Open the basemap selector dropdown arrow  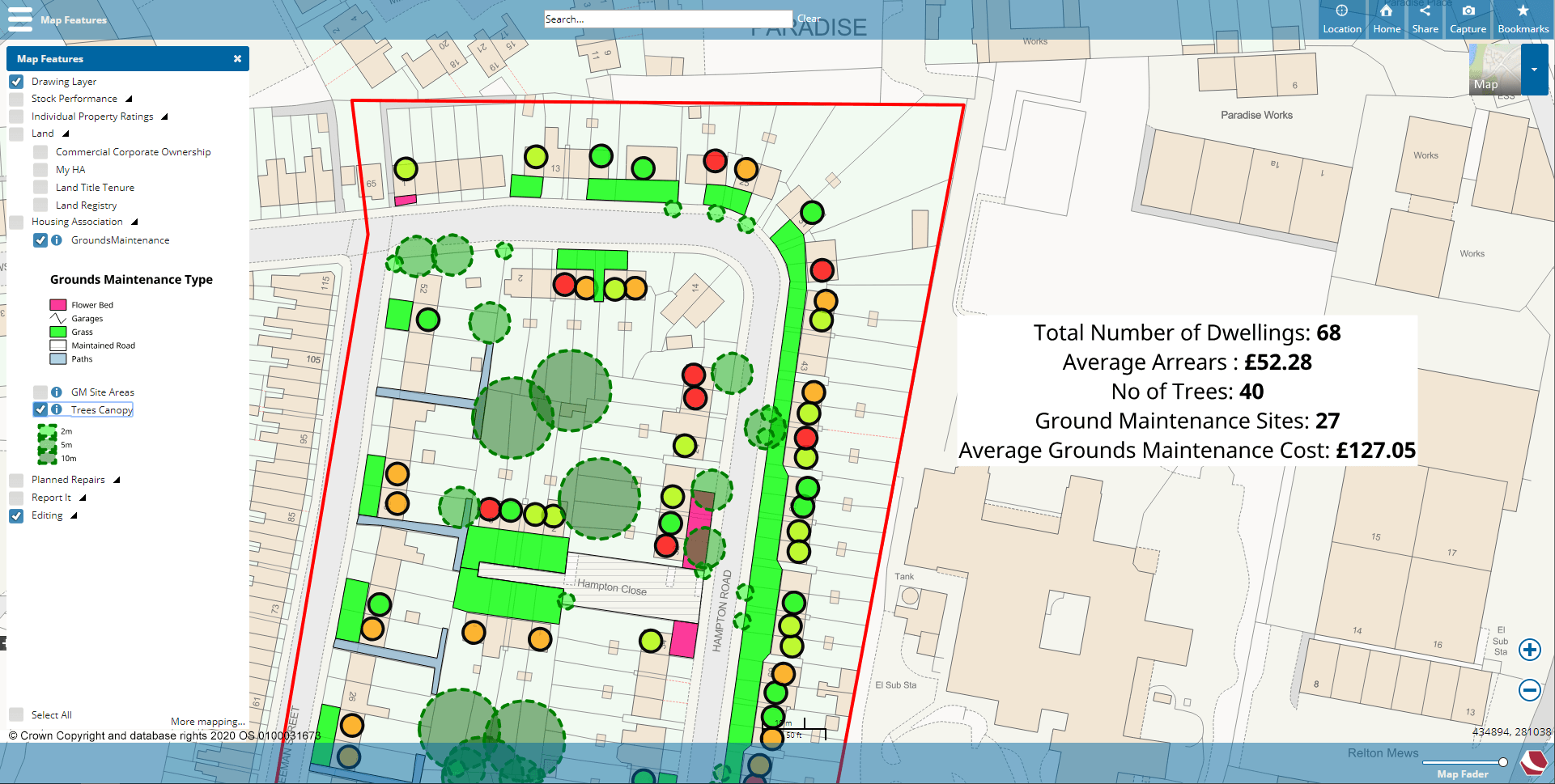point(1534,70)
